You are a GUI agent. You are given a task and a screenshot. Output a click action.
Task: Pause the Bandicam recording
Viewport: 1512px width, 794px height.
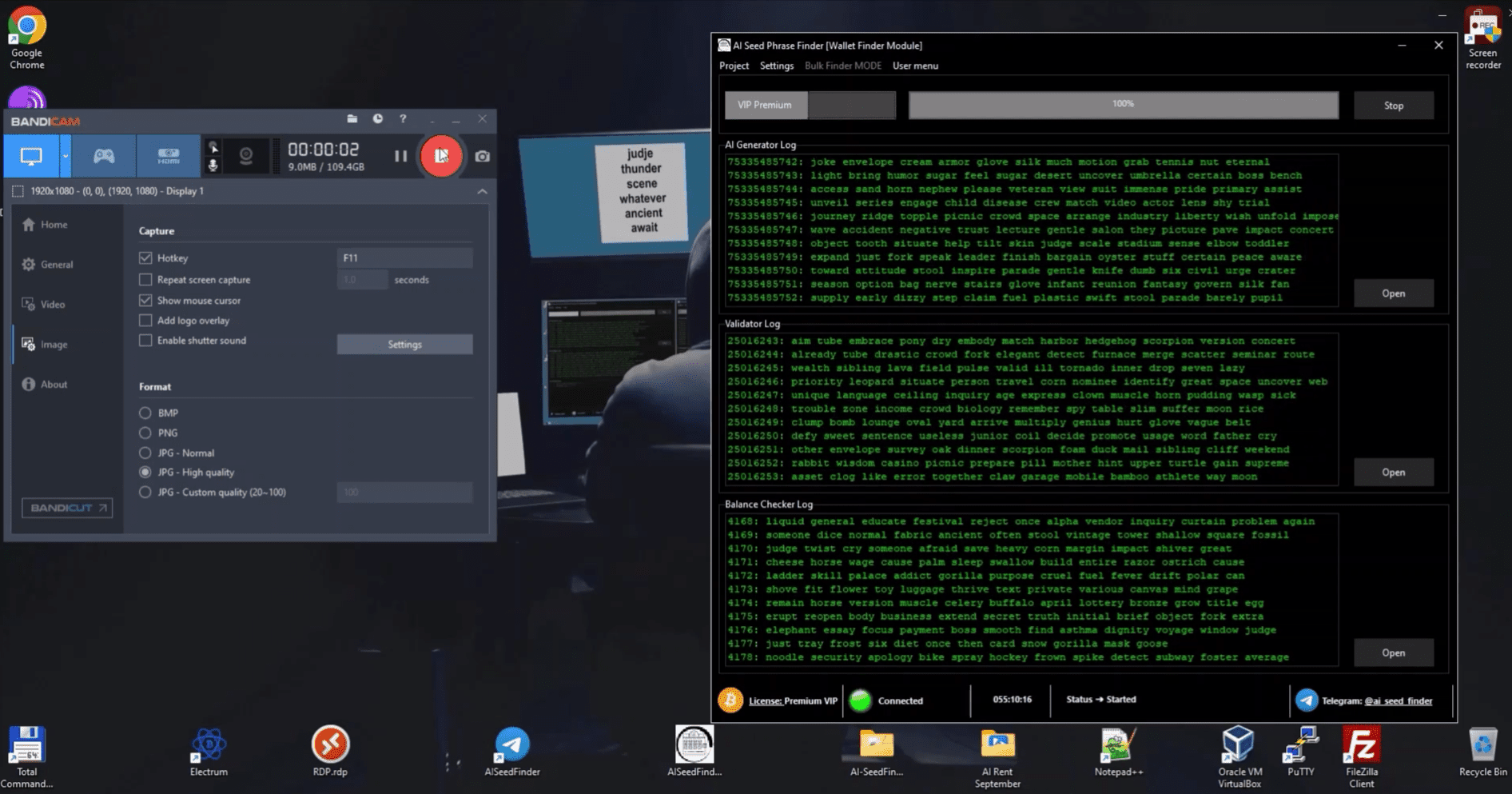pyautogui.click(x=400, y=156)
